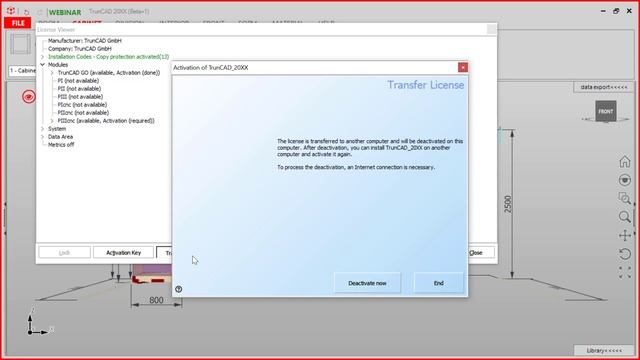The image size is (640, 360).
Task: Reset to Home view
Action: [624, 162]
